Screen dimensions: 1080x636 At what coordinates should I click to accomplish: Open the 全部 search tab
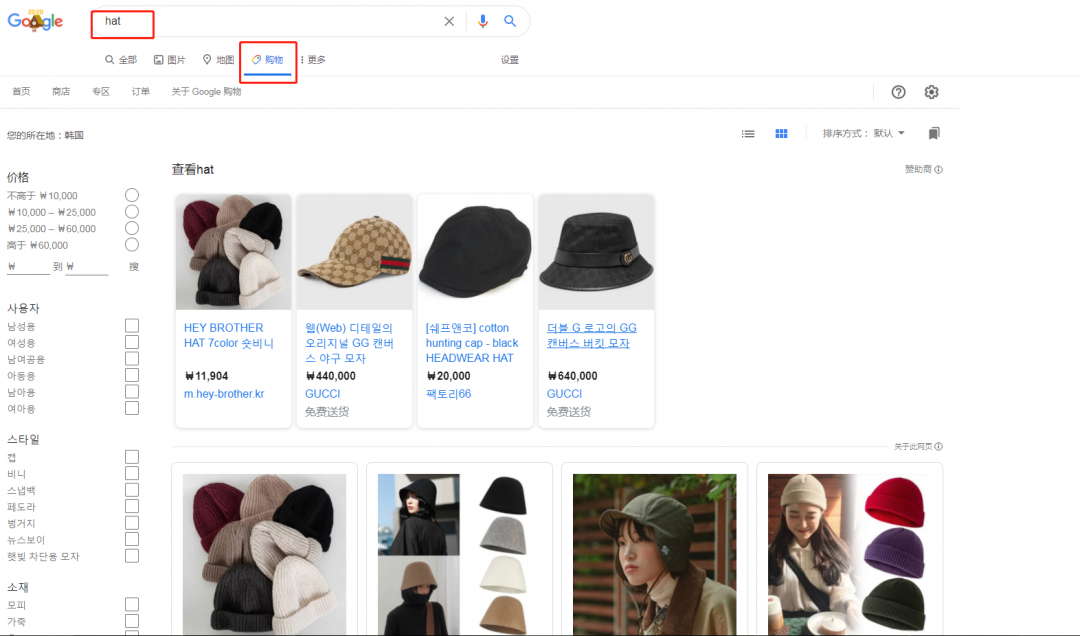pyautogui.click(x=121, y=60)
